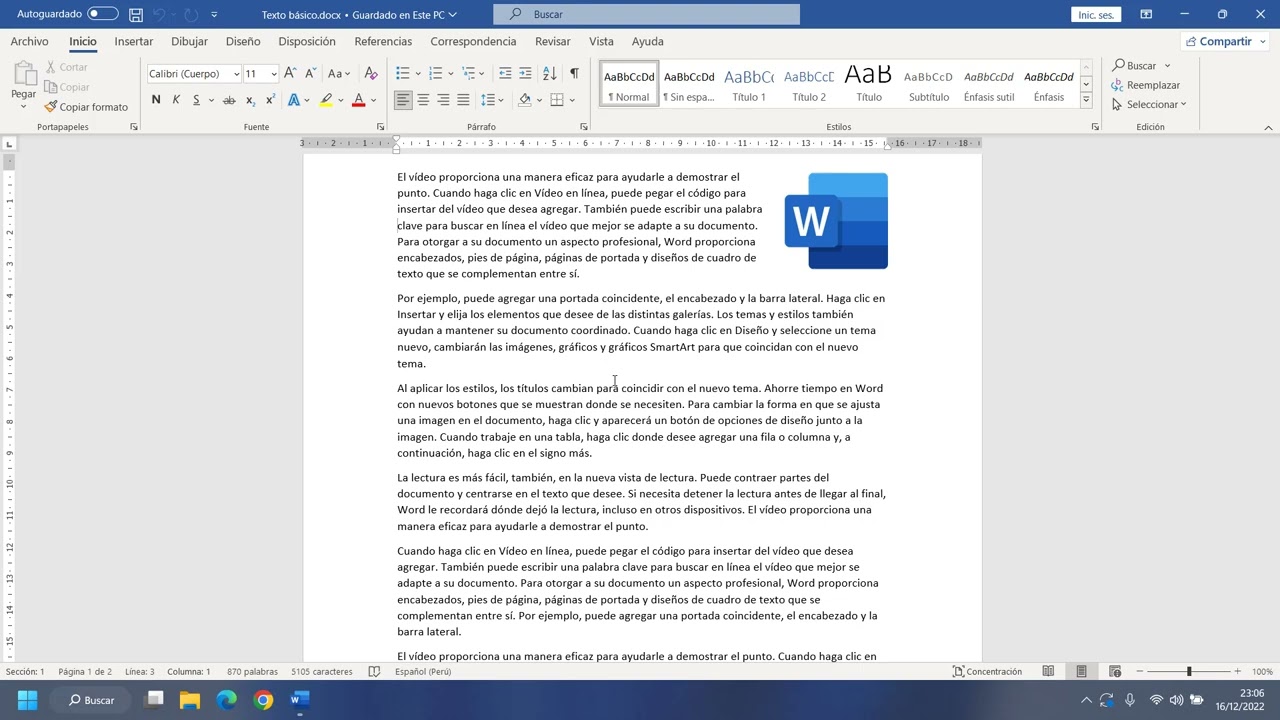The height and width of the screenshot is (720, 1280).
Task: Click the Shading paint bucket icon
Action: click(525, 100)
